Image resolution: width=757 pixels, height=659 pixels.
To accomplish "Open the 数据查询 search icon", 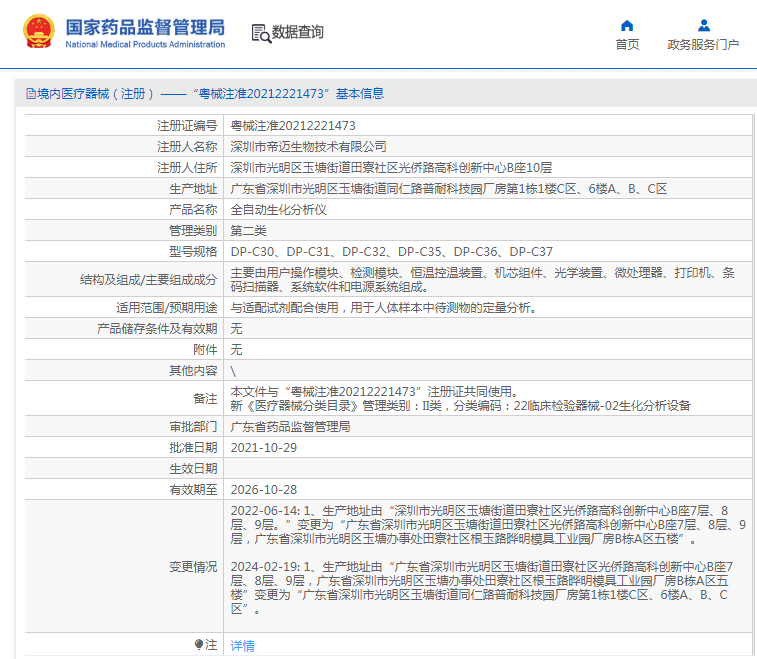I will (x=261, y=33).
